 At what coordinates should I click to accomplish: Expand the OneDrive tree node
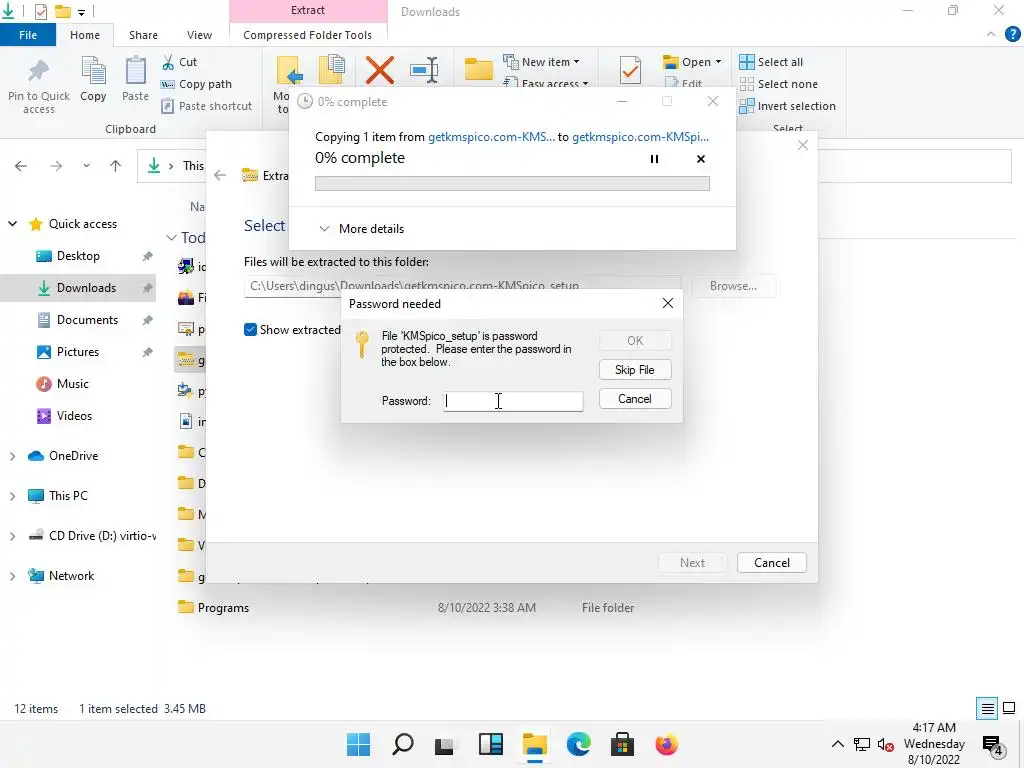[x=12, y=456]
